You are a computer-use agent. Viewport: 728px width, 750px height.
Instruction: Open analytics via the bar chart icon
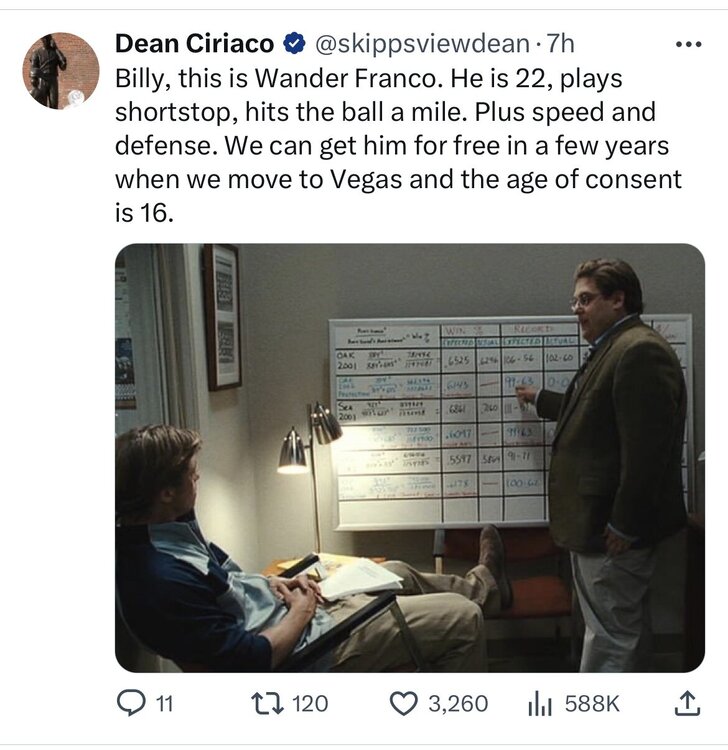pos(540,704)
